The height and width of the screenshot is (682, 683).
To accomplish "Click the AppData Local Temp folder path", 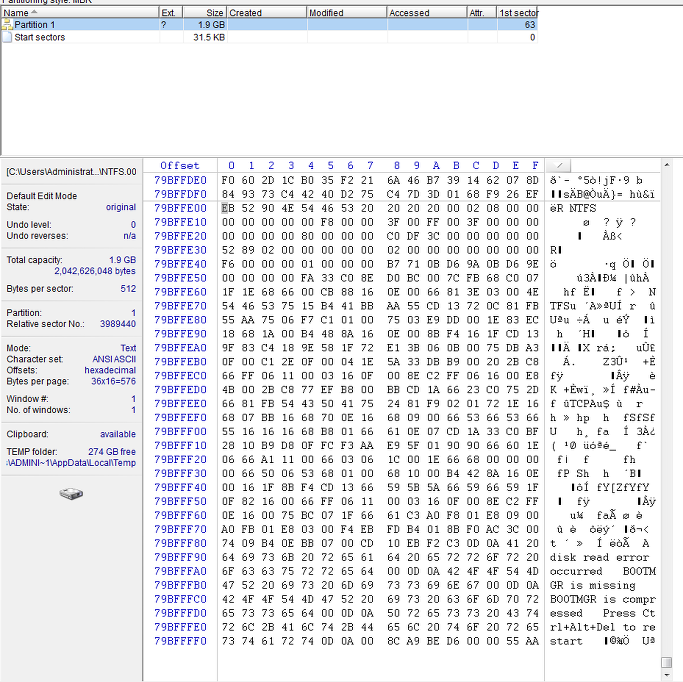I will click(71, 463).
